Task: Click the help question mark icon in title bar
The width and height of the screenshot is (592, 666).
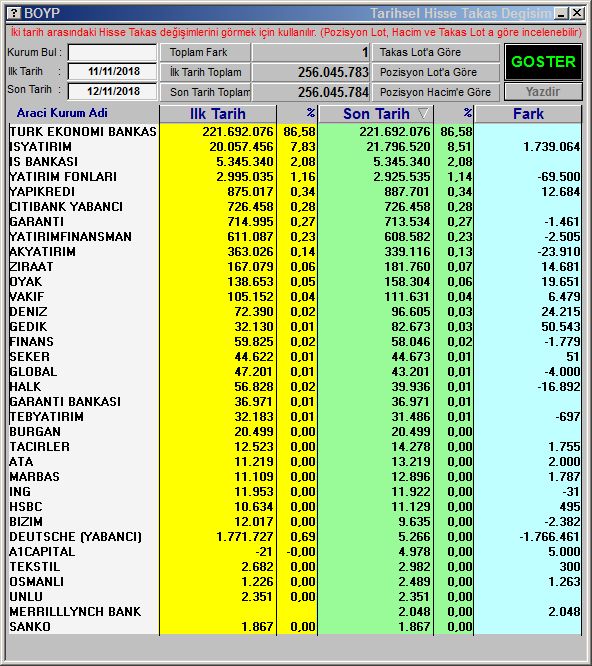Action: coord(14,13)
